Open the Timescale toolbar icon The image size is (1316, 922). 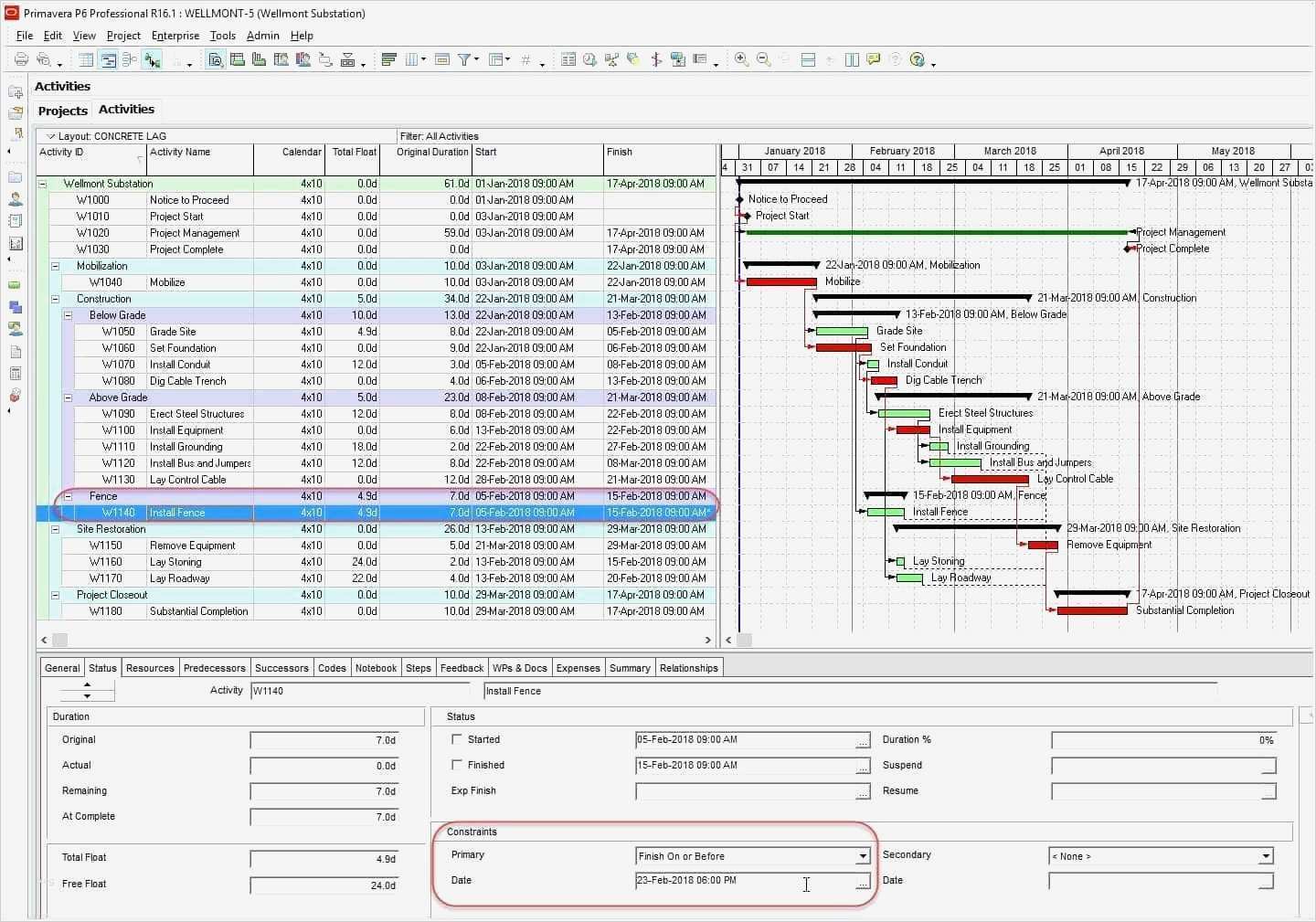point(441,59)
